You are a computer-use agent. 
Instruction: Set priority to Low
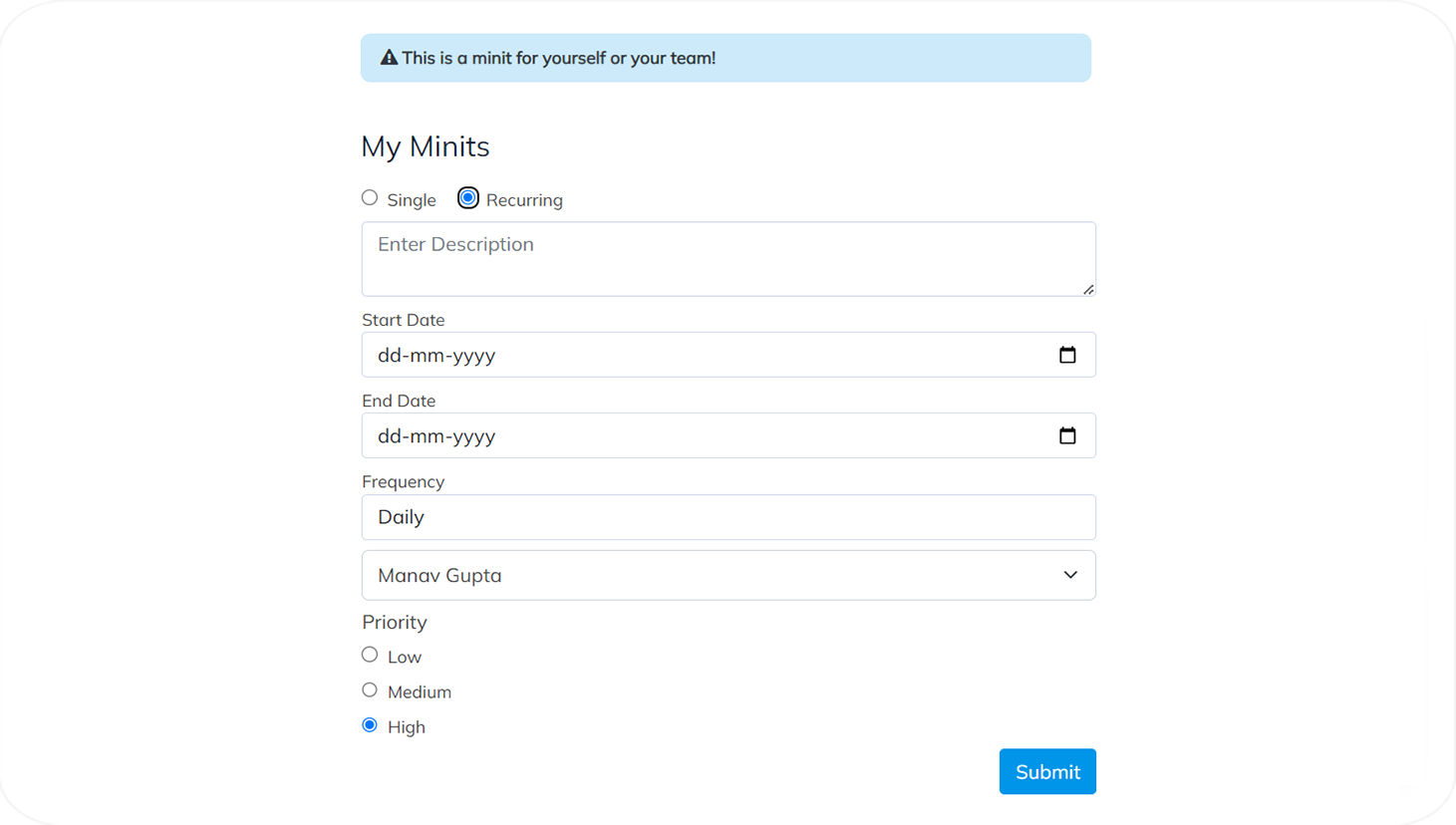tap(370, 655)
